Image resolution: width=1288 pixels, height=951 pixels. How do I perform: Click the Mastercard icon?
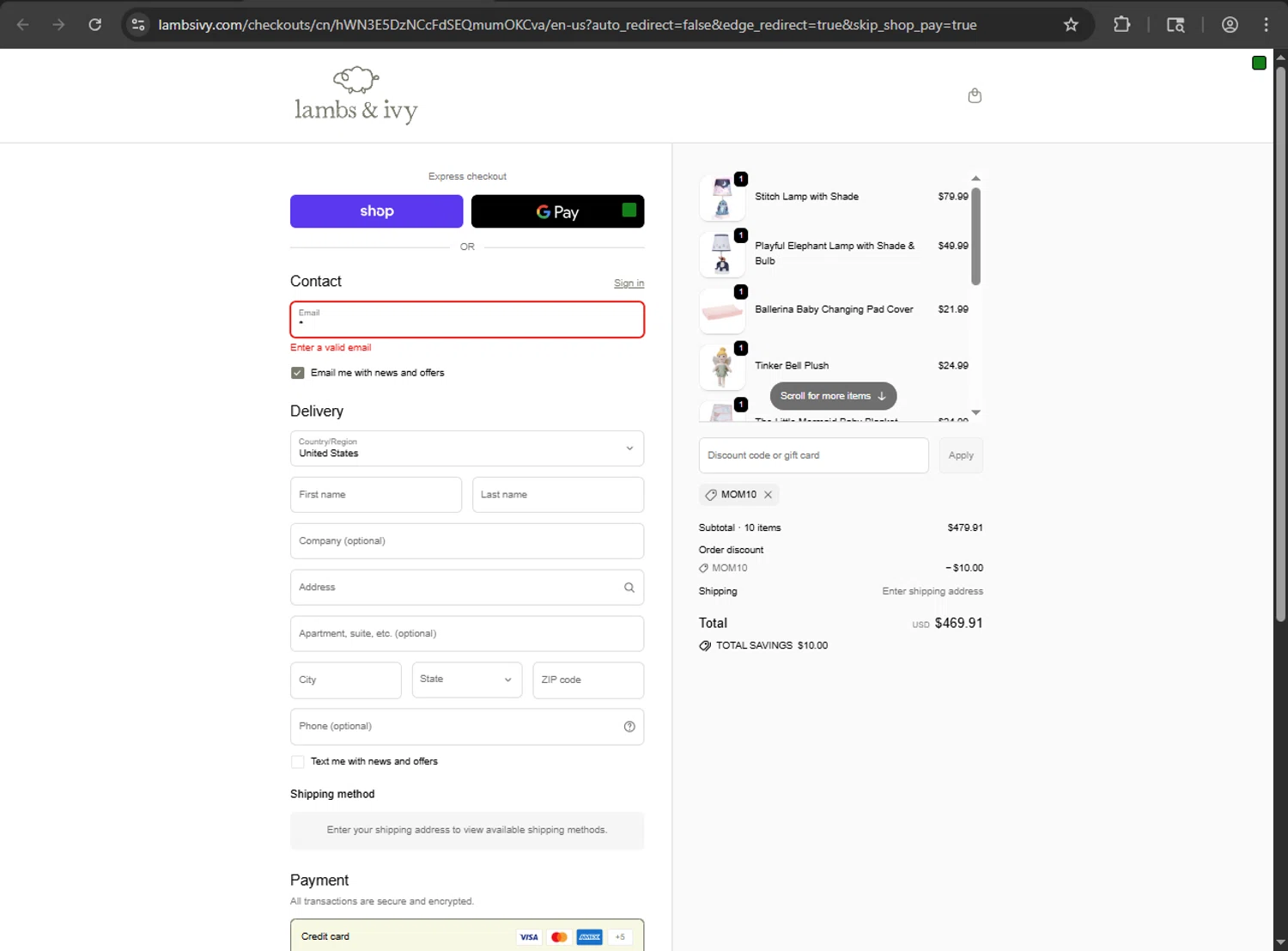pos(559,937)
